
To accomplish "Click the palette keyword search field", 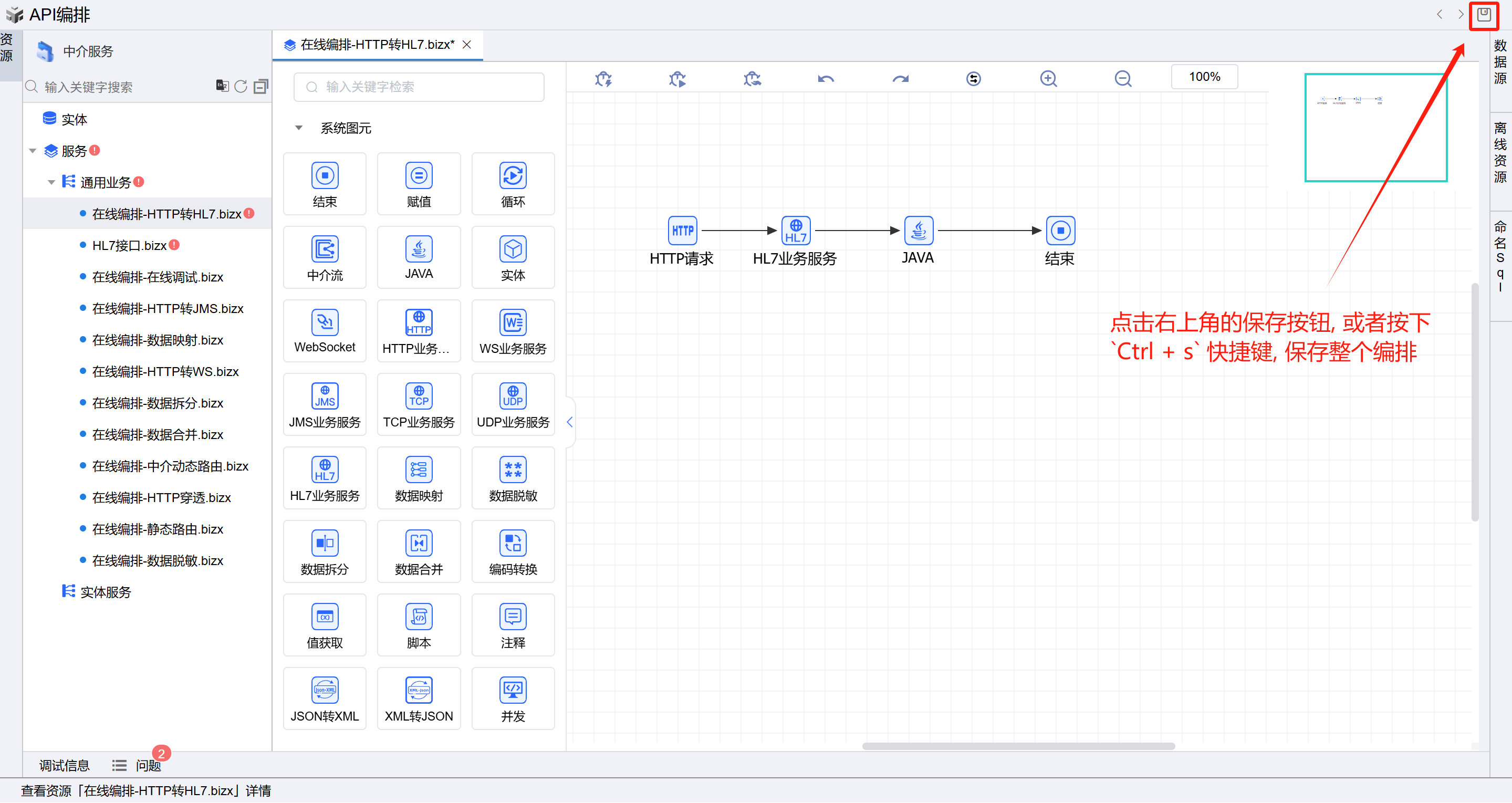I will click(419, 87).
